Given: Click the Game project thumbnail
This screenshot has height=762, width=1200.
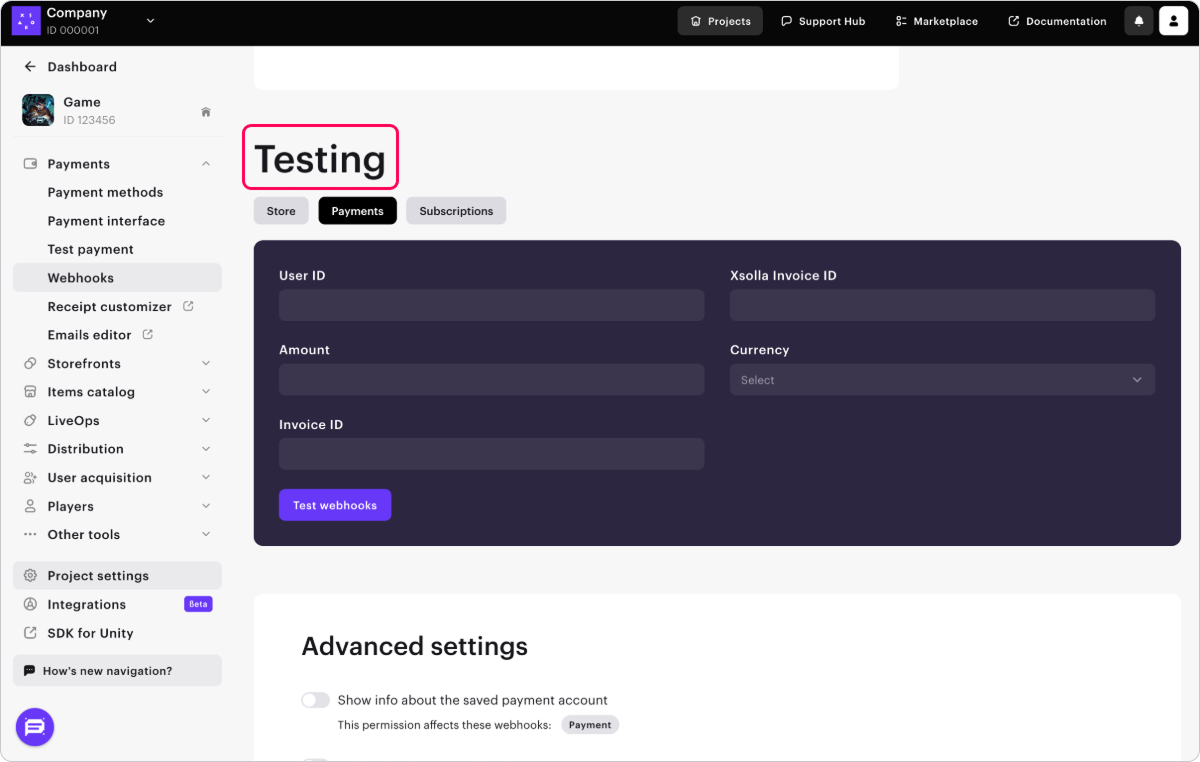Looking at the screenshot, I should (x=38, y=110).
